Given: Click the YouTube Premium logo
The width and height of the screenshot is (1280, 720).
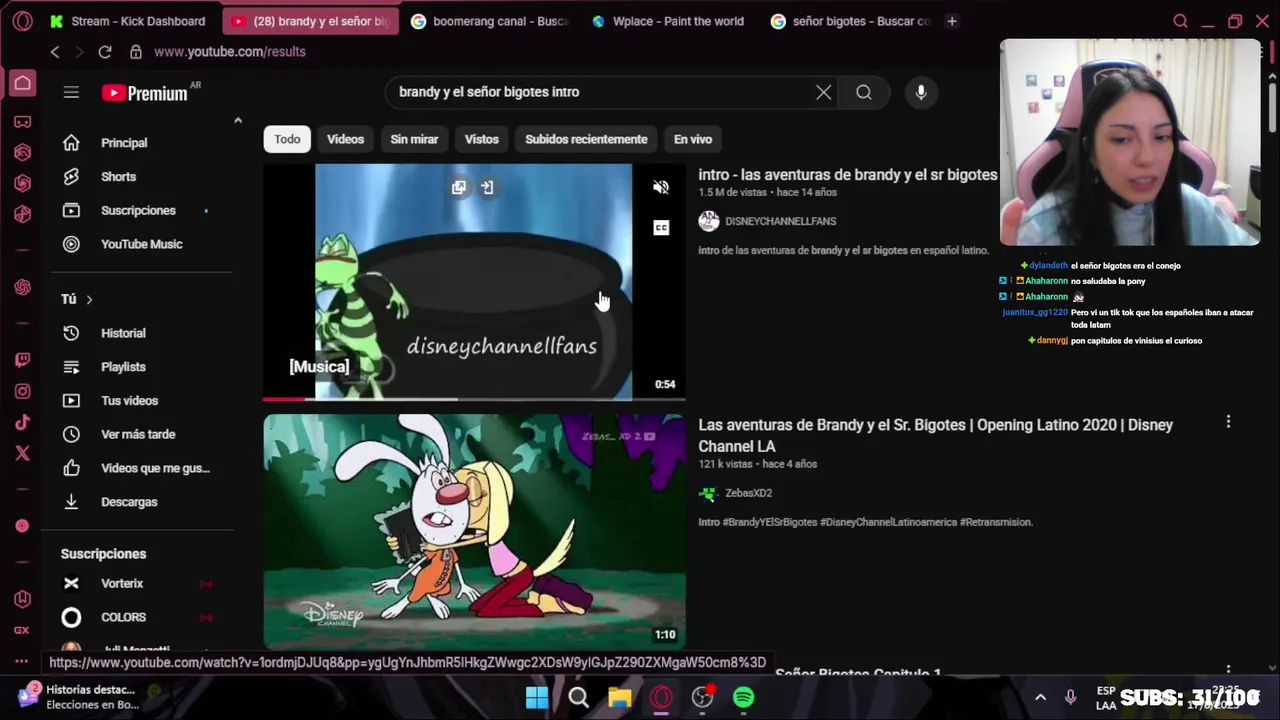Looking at the screenshot, I should click(145, 93).
